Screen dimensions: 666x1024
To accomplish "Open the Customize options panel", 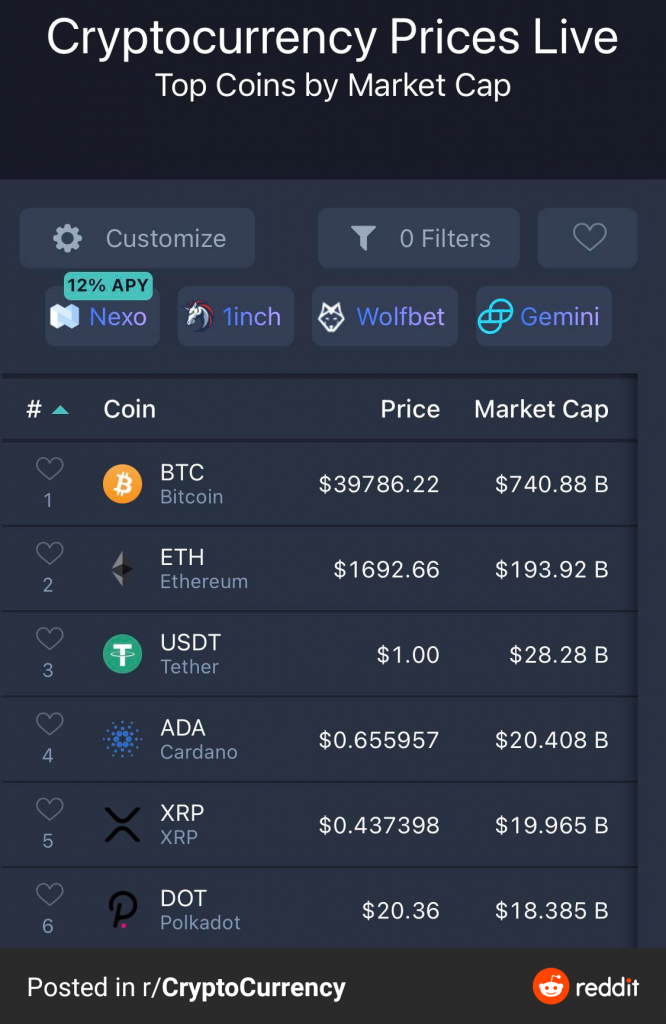I will click(x=137, y=238).
